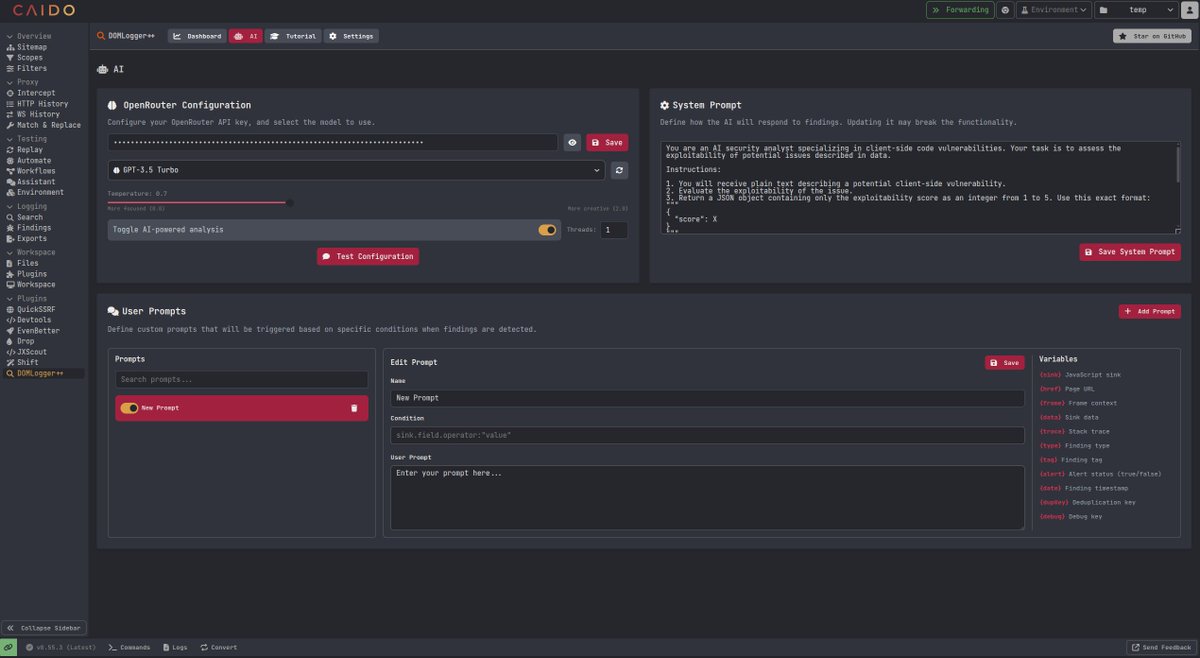The height and width of the screenshot is (658, 1200).
Task: Open WS History
Action: click(38, 114)
